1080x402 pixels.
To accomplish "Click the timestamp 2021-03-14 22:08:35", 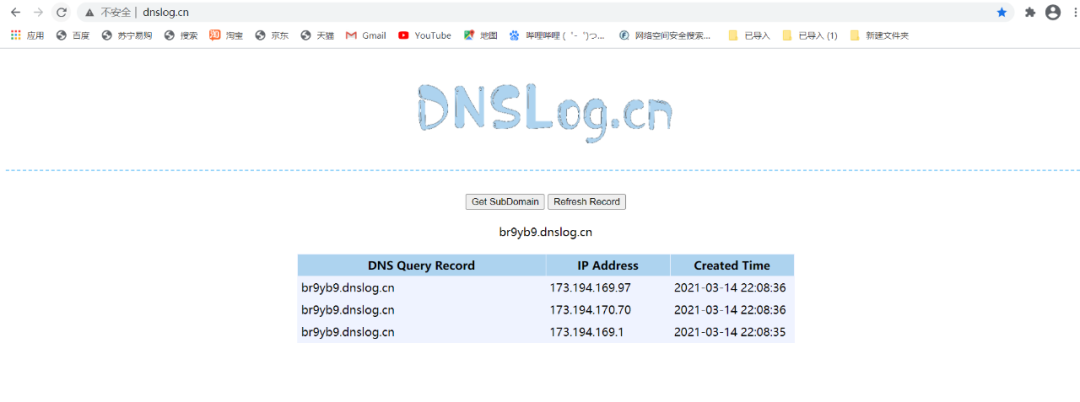I will point(729,332).
